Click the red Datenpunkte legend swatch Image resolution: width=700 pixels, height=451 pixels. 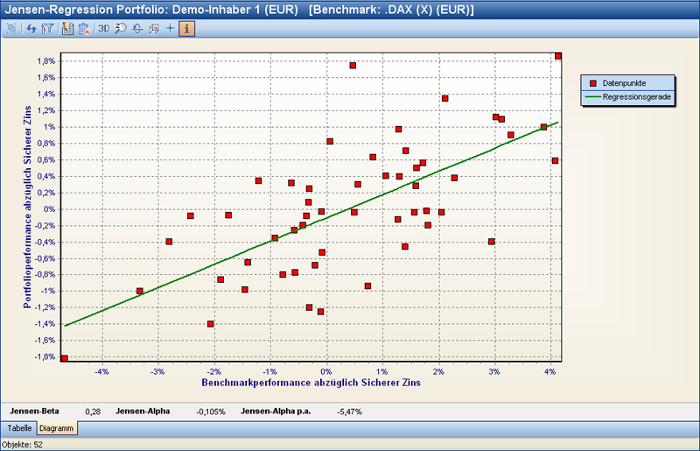coord(593,82)
